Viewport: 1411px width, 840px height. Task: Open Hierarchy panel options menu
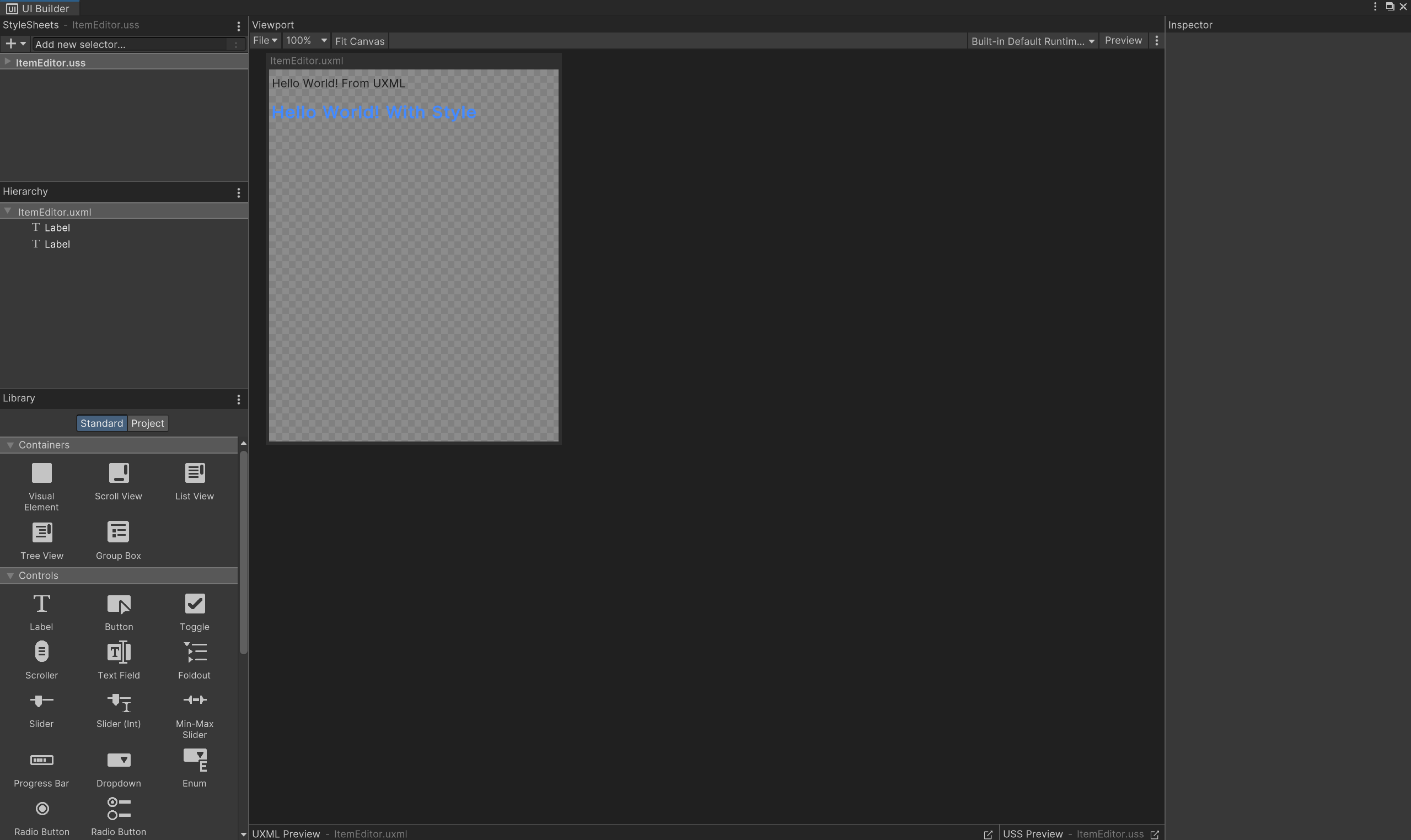tap(238, 193)
